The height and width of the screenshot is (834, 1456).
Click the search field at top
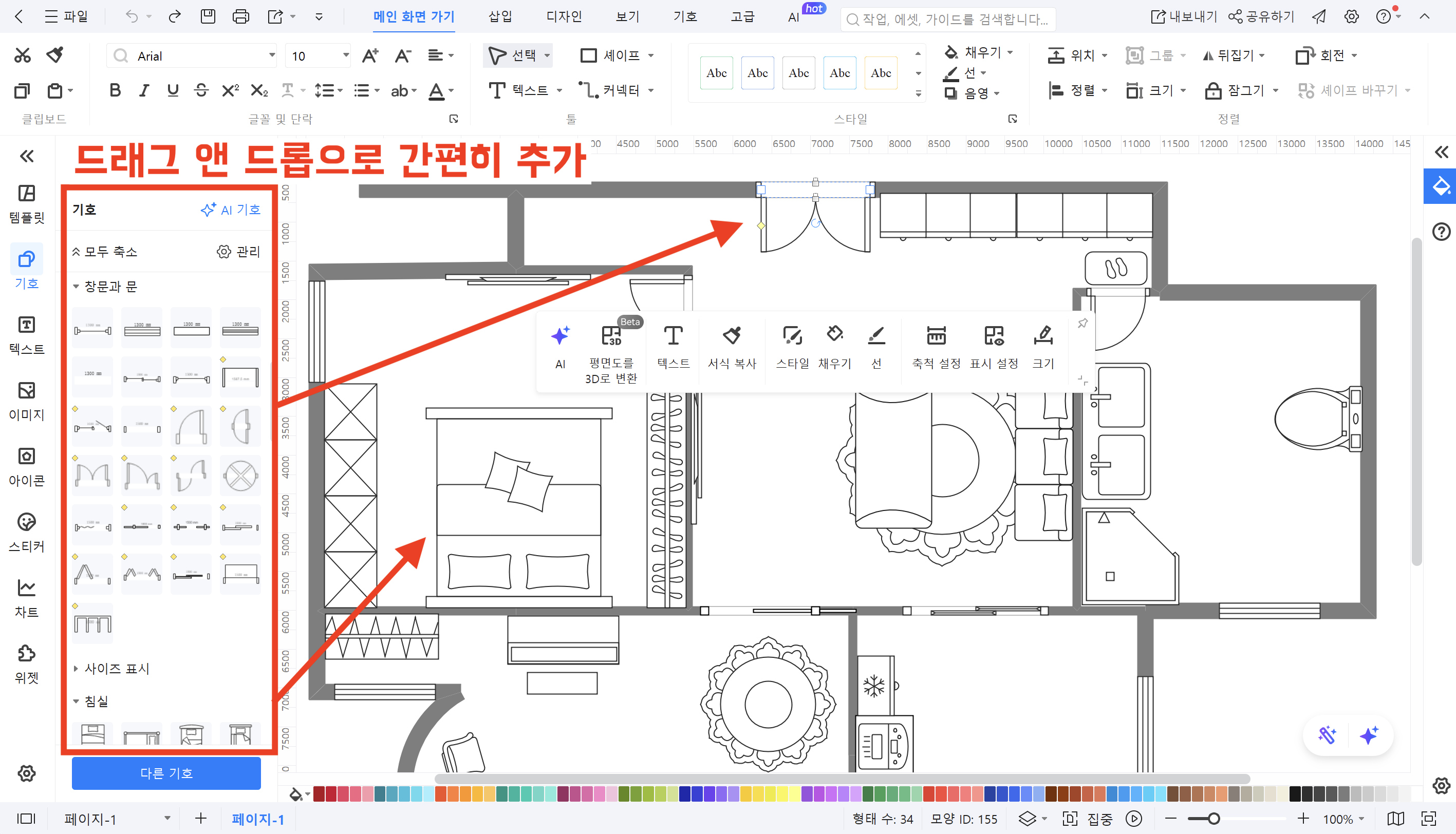pos(948,19)
